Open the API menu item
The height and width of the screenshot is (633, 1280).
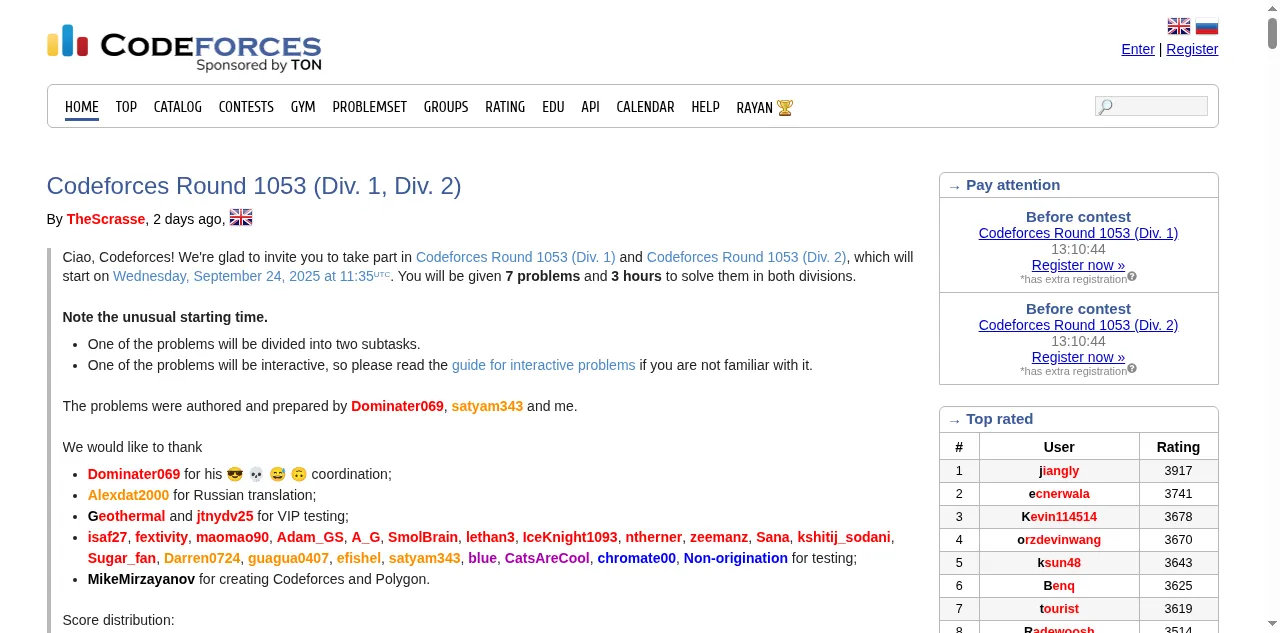coord(590,107)
